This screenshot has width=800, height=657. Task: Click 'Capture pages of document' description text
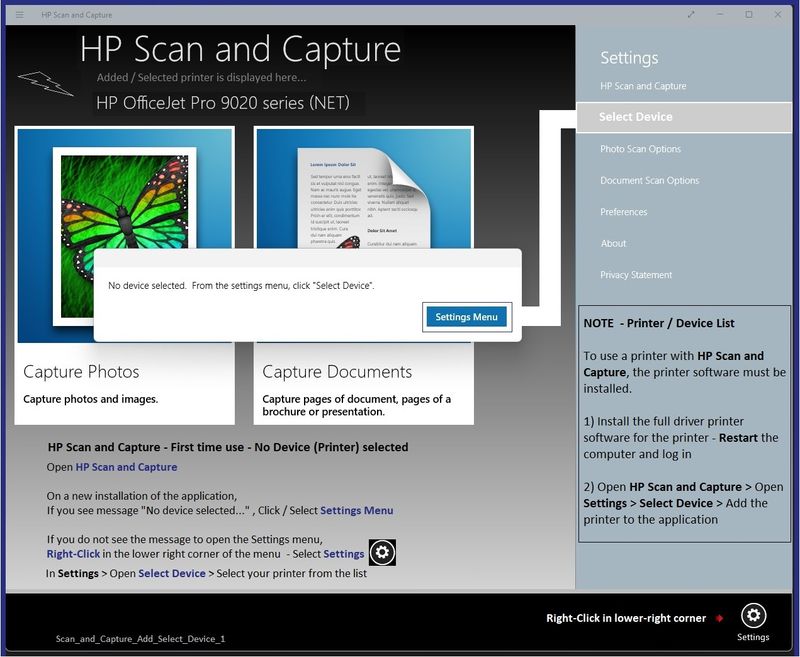[x=356, y=405]
